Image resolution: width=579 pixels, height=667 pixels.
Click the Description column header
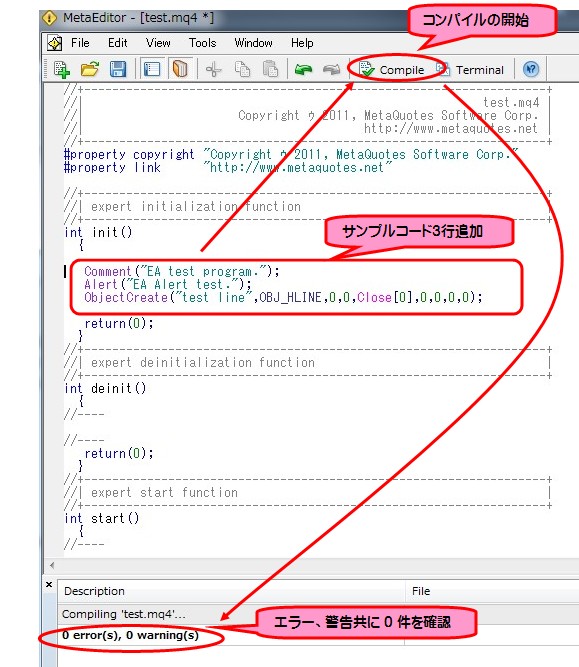pyautogui.click(x=231, y=591)
